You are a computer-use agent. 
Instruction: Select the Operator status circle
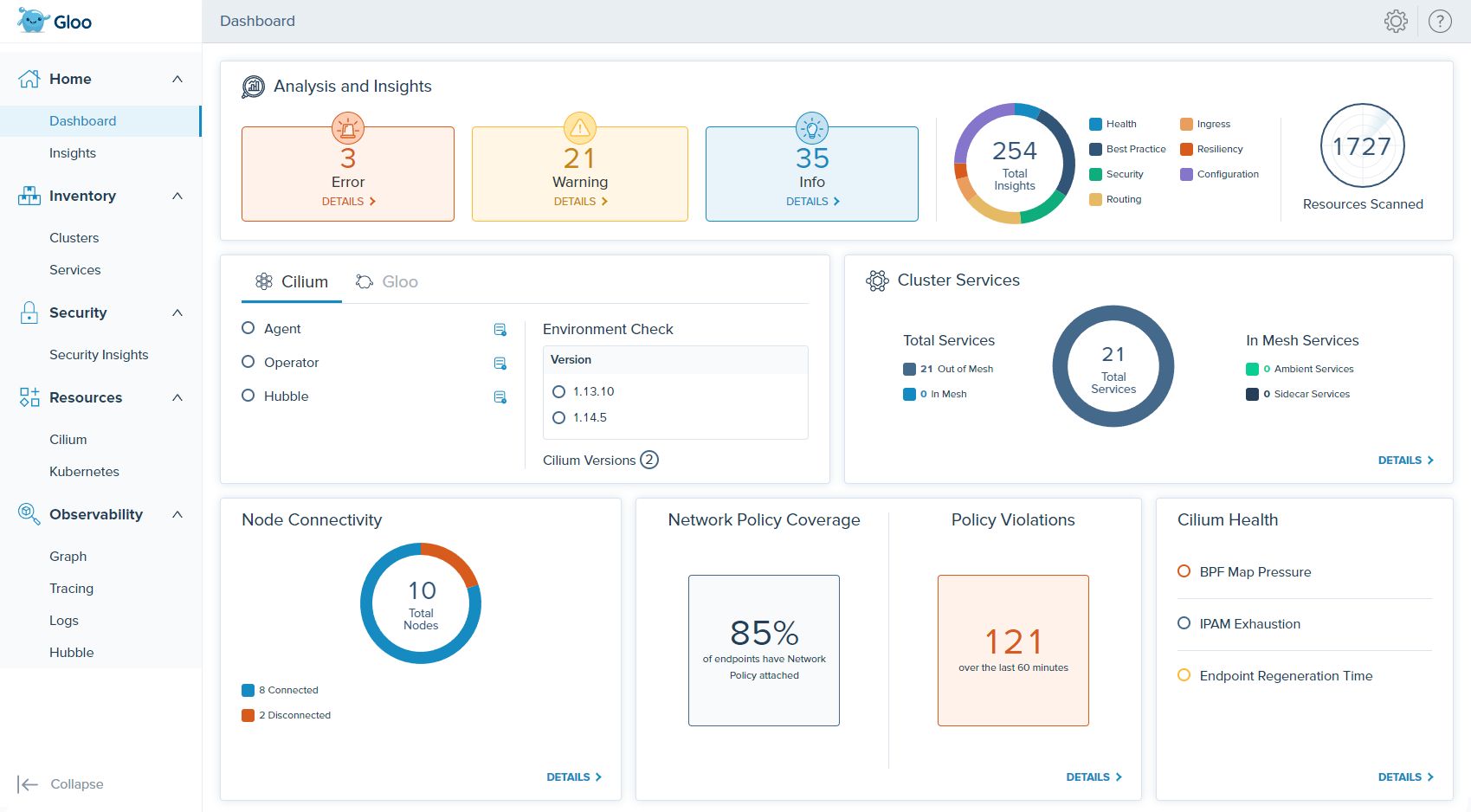248,362
